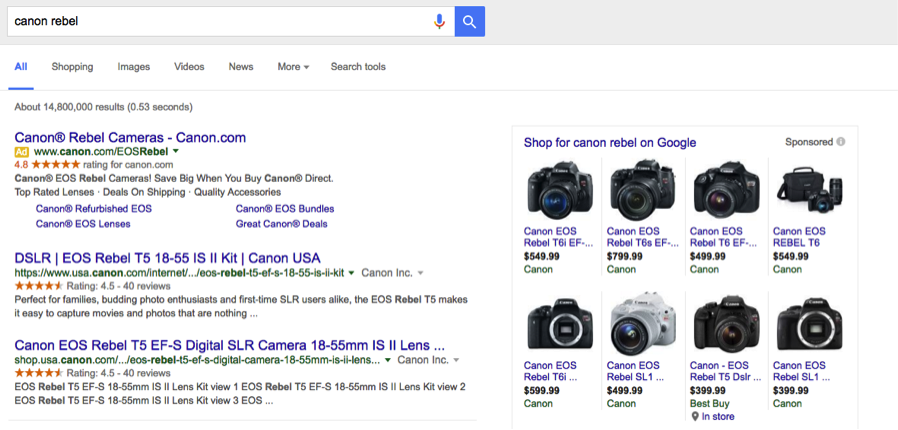Click the voice search microphone icon
Viewport: 898px width, 430px height.
(x=439, y=22)
